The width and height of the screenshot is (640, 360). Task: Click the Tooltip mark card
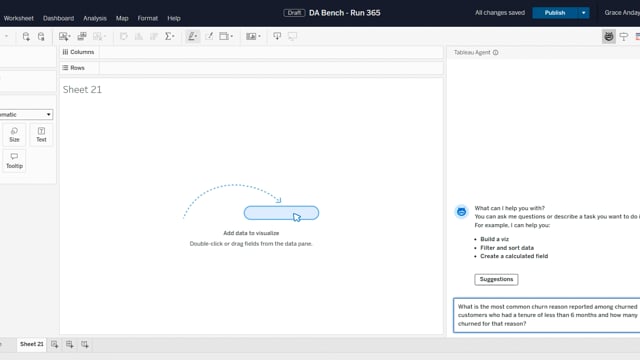pyautogui.click(x=14, y=161)
